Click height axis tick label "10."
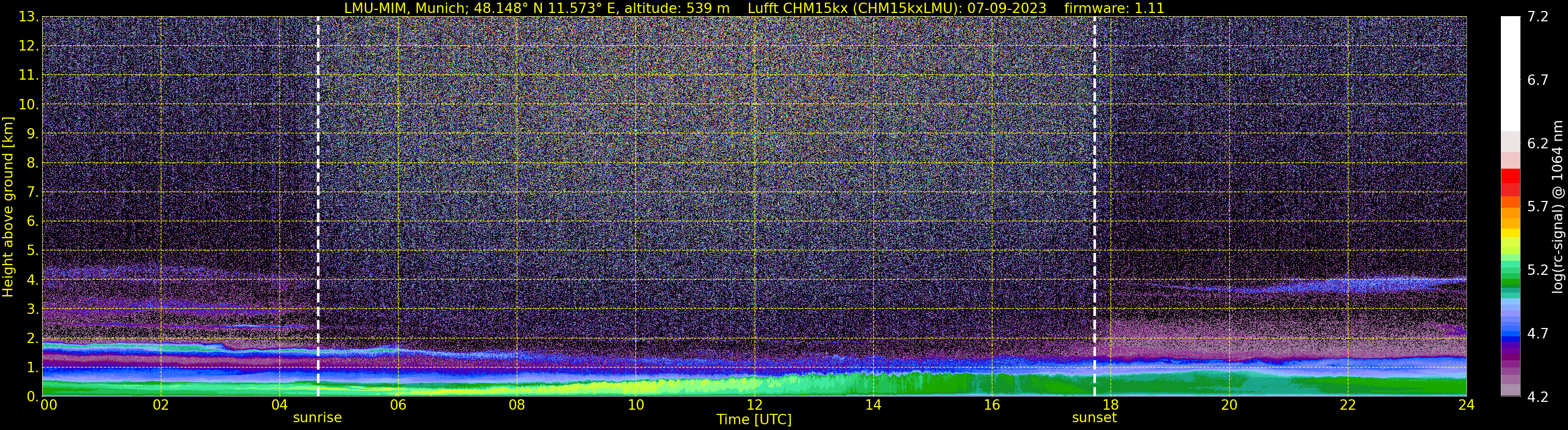Viewport: 1568px width, 430px height. click(x=29, y=105)
